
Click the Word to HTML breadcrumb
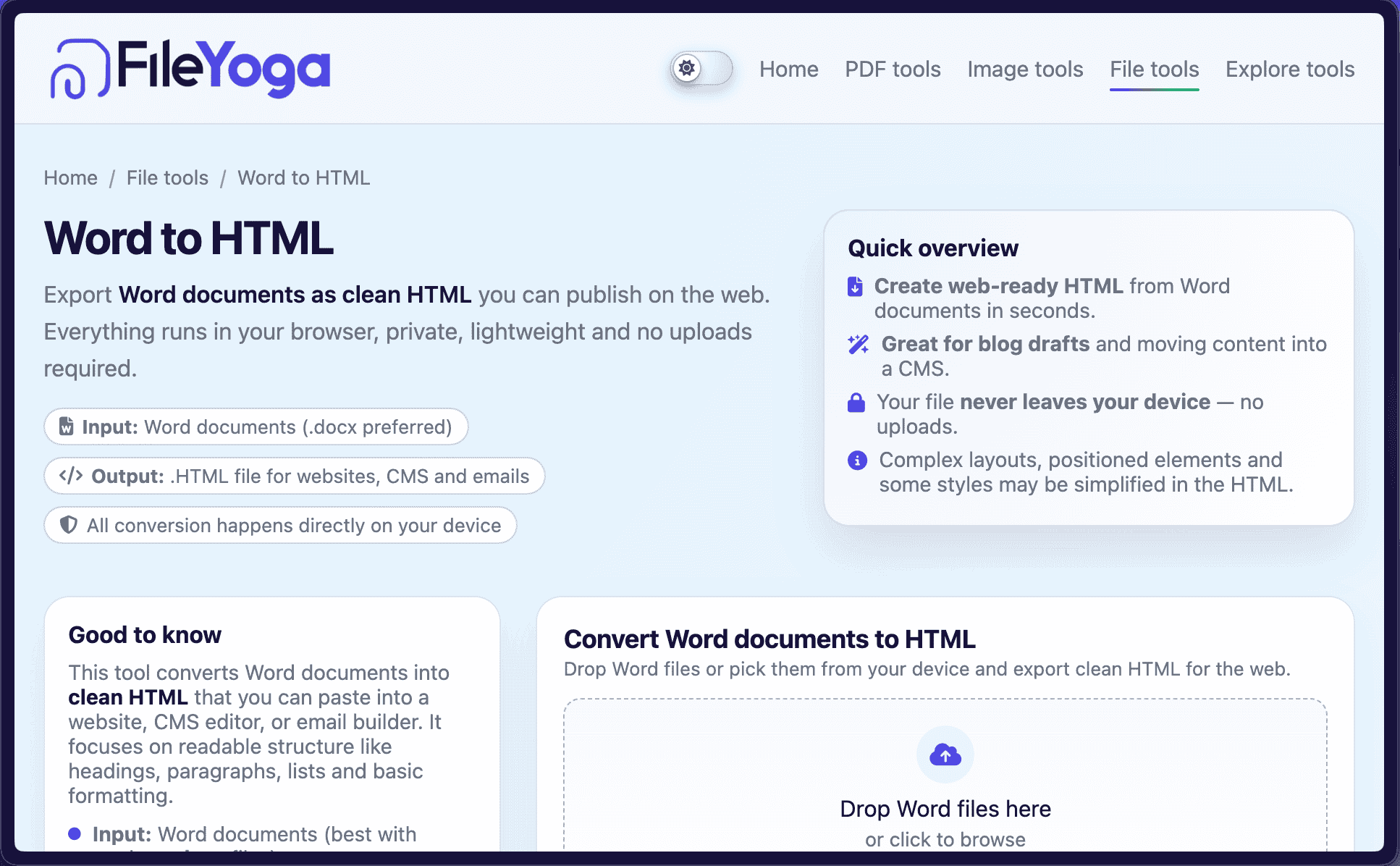(x=303, y=178)
